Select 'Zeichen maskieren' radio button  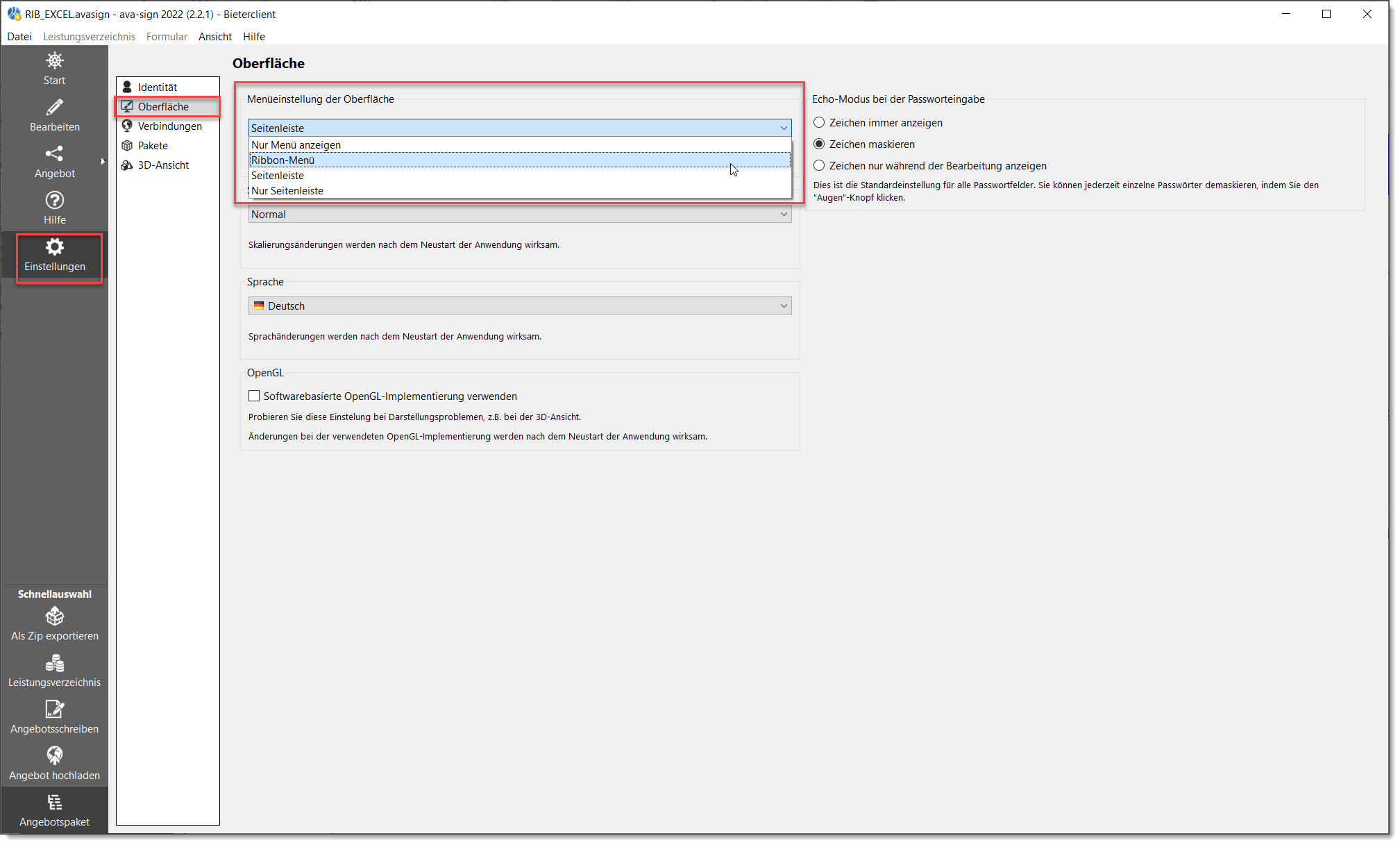(819, 144)
